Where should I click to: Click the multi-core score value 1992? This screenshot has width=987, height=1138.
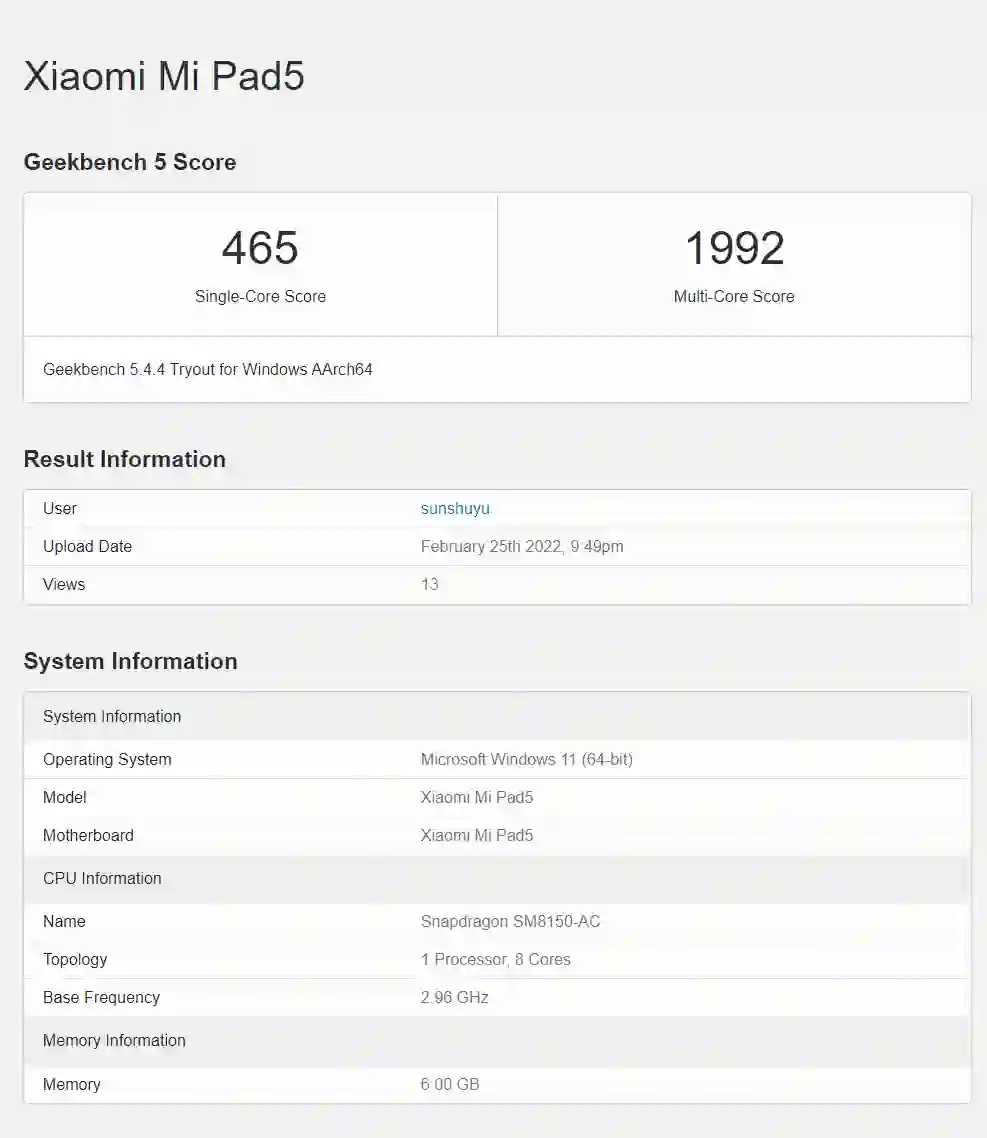click(734, 248)
